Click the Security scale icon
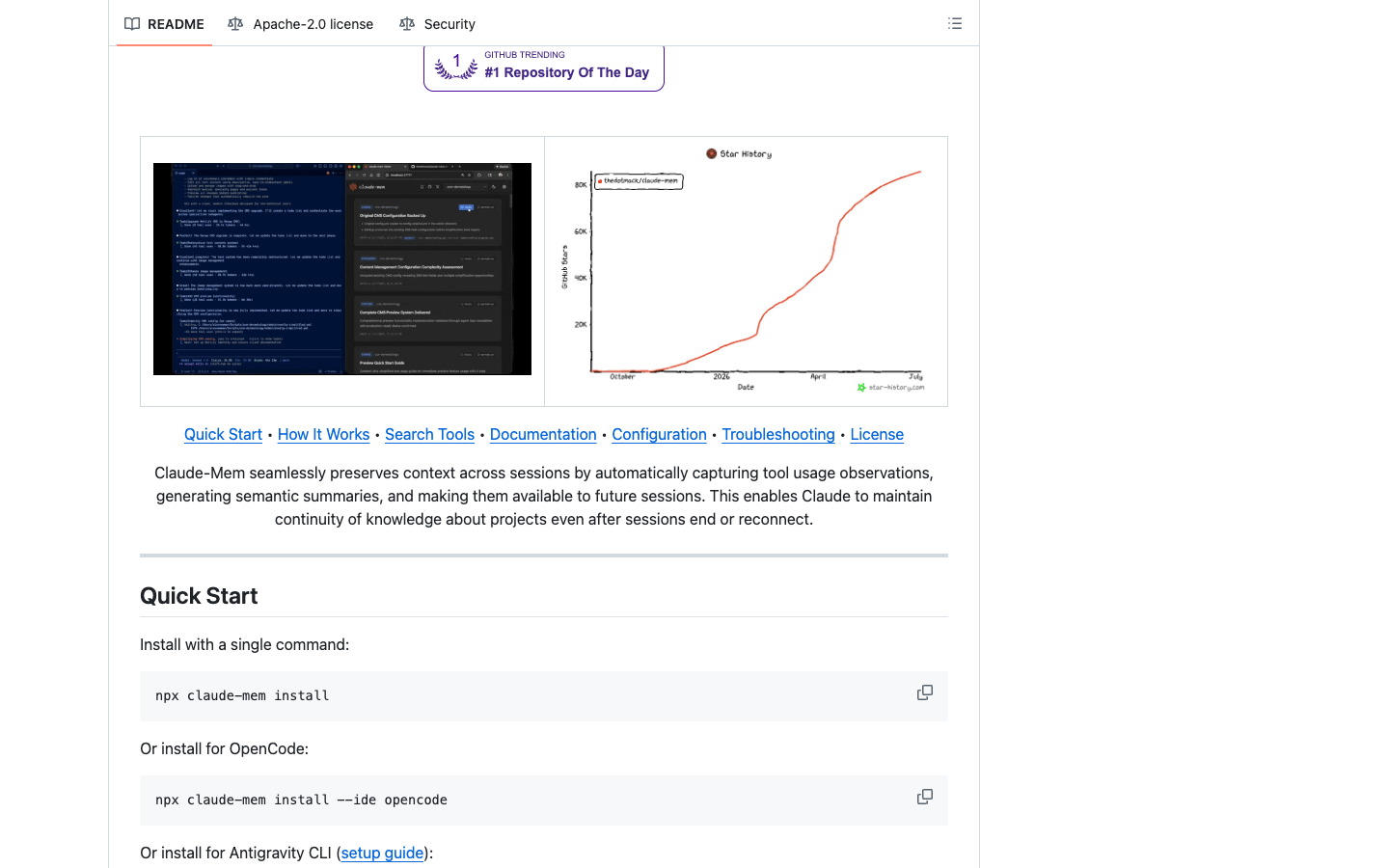 [x=407, y=24]
